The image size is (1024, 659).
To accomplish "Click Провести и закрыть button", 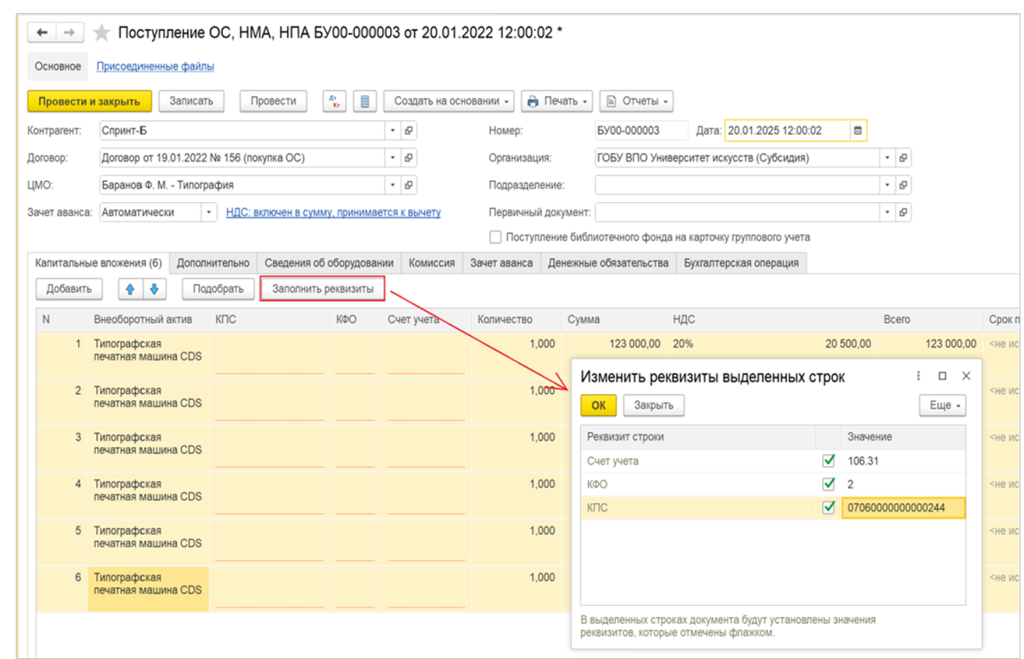I will point(89,101).
